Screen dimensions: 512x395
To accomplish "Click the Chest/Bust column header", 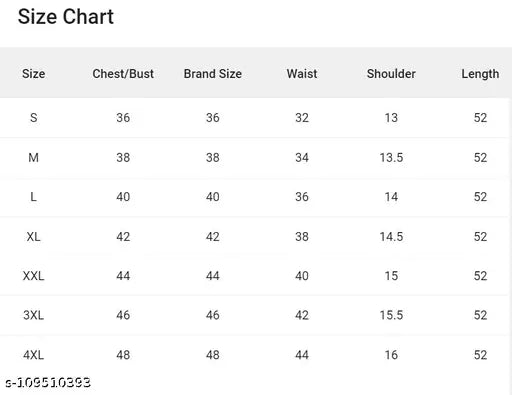I will point(123,74).
